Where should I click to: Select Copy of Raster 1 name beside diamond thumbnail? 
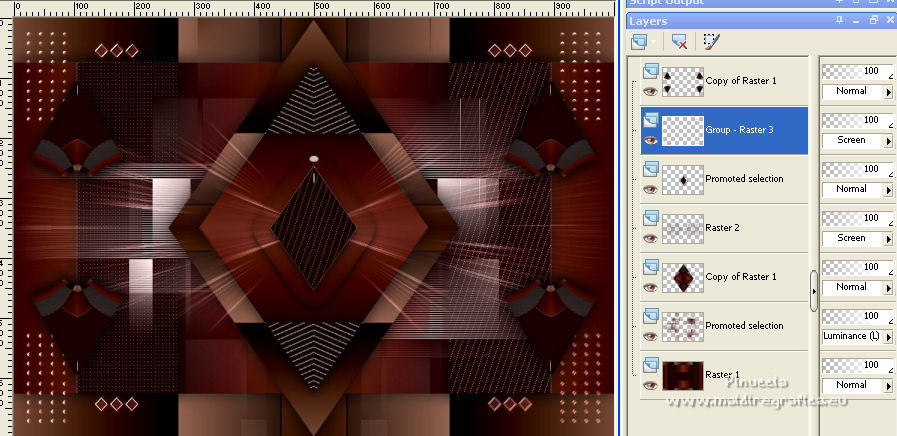click(741, 276)
